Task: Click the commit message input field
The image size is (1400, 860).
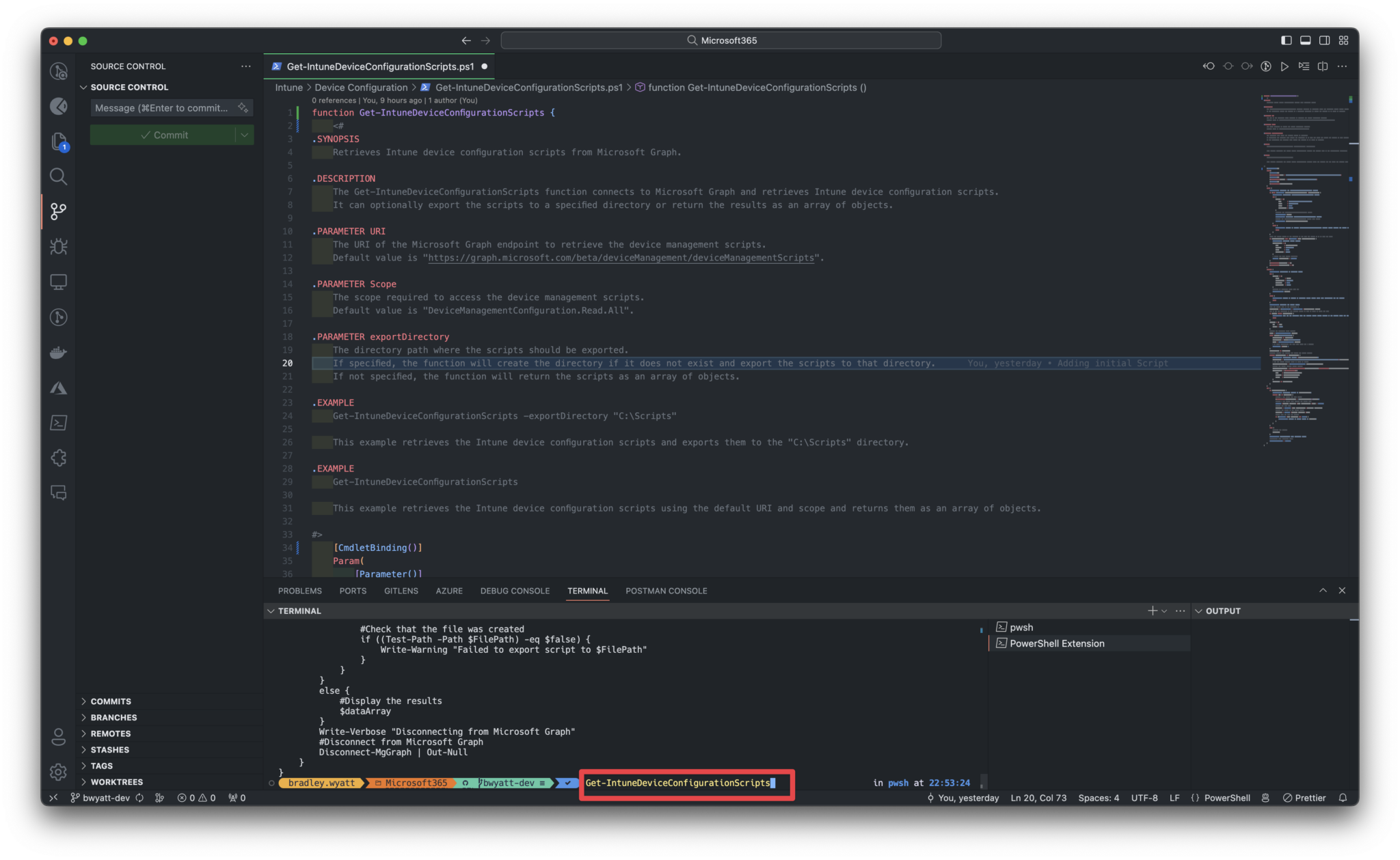Action: tap(163, 108)
